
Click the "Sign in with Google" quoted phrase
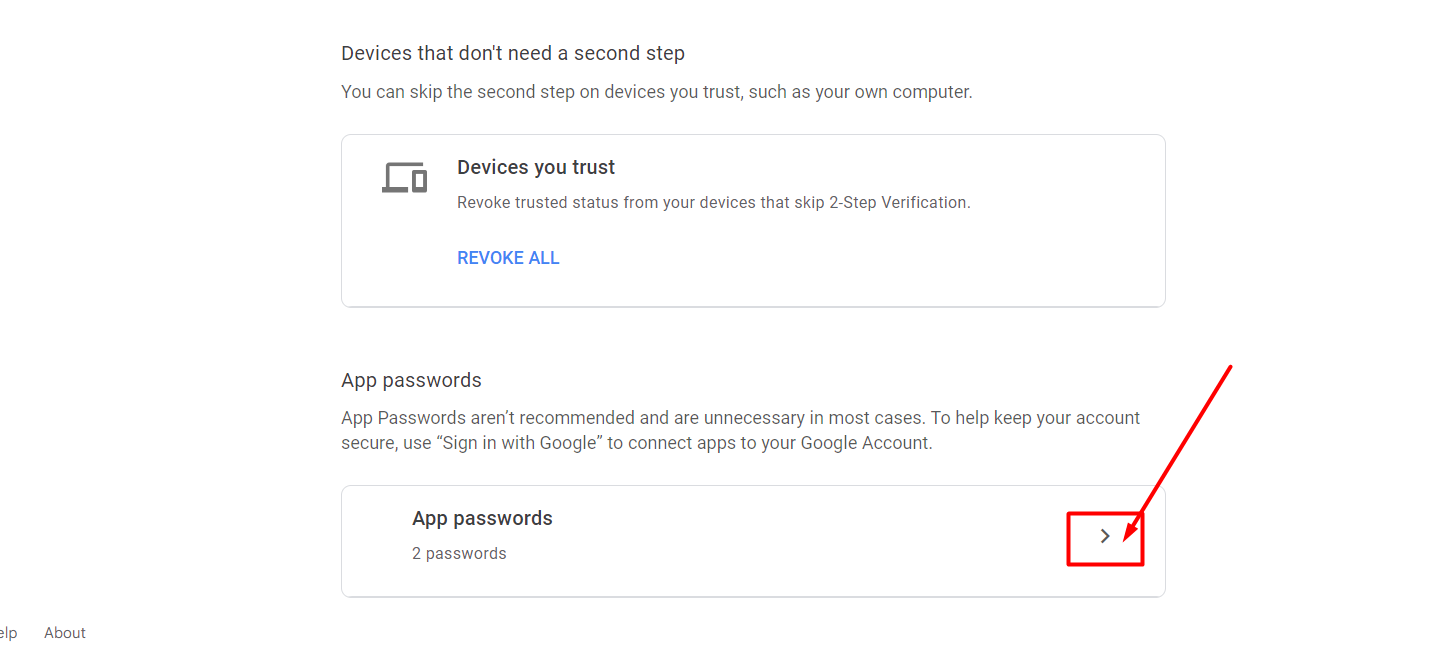point(520,443)
